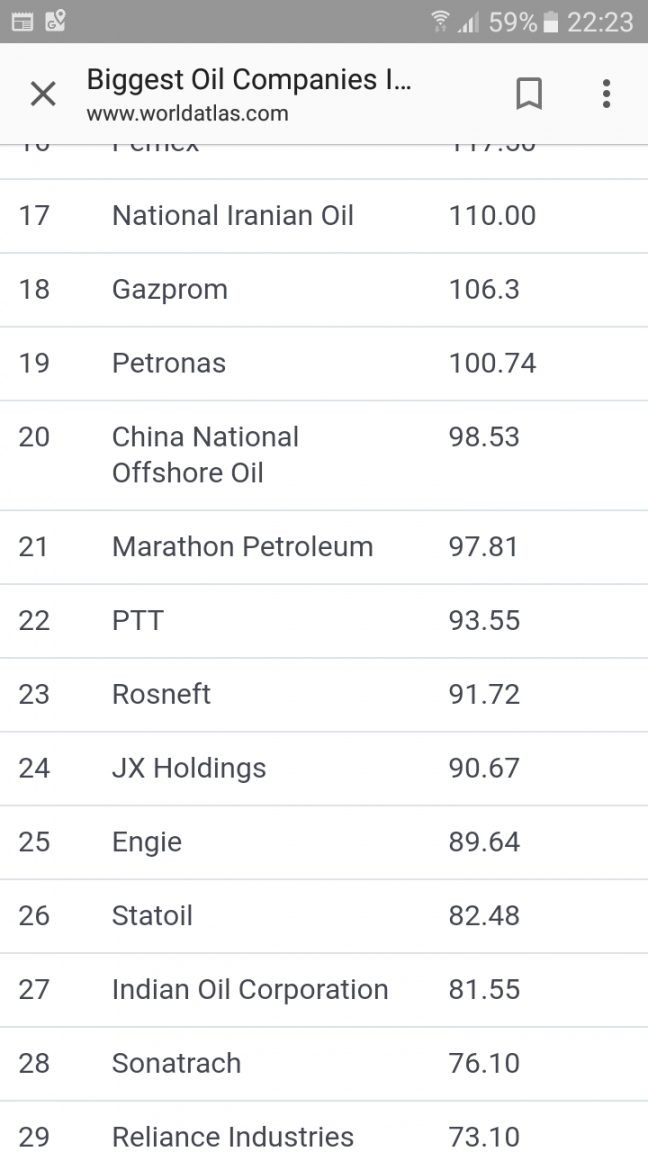The height and width of the screenshot is (1152, 648).
Task: Open the three-dot overflow menu
Action: pyautogui.click(x=606, y=93)
